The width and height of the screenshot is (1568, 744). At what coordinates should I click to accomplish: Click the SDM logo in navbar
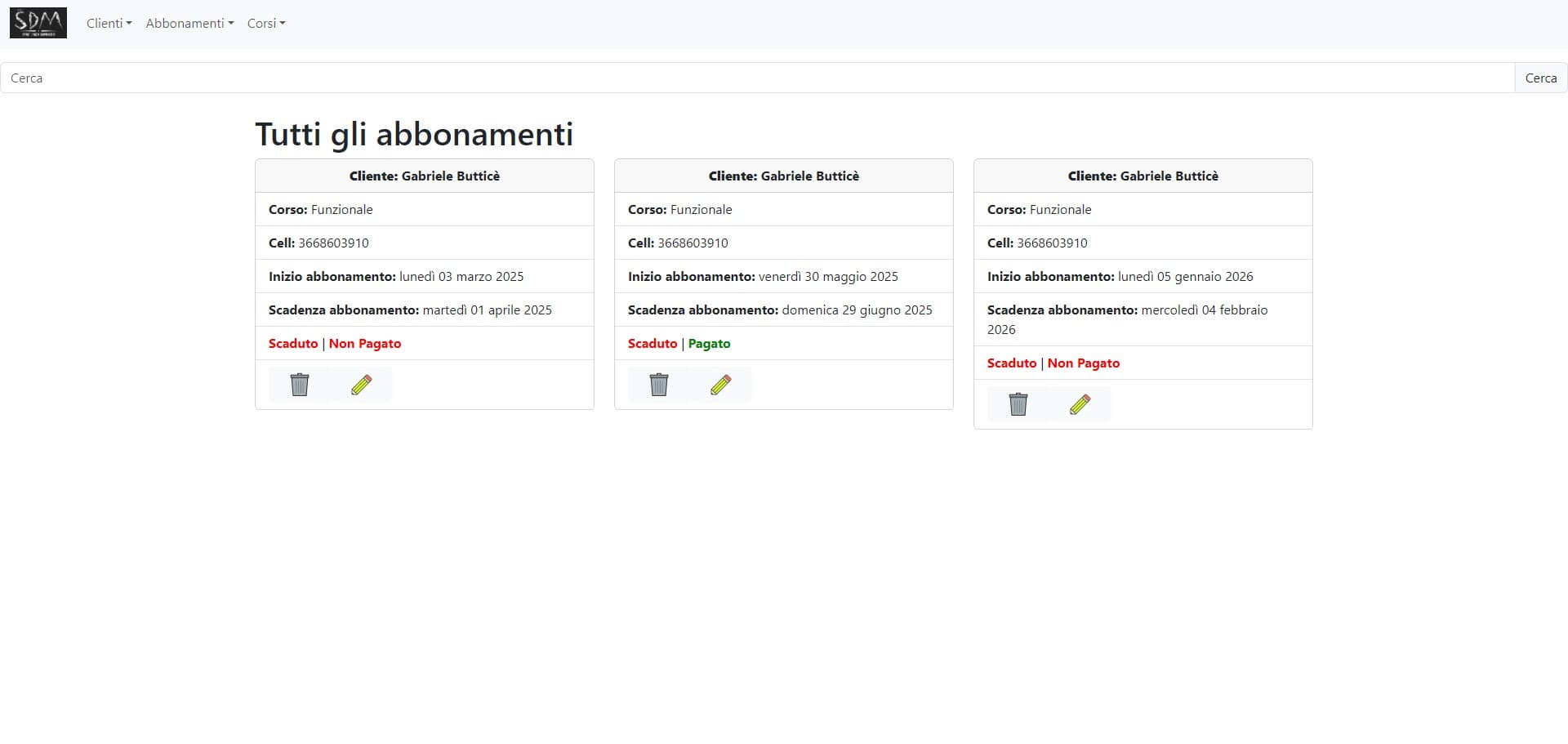[38, 23]
